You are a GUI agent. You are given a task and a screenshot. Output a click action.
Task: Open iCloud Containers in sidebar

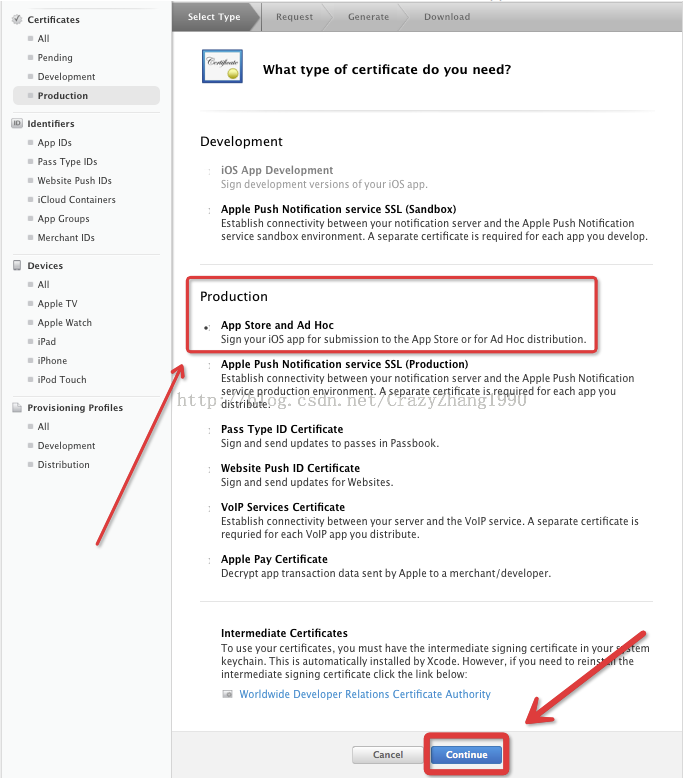click(x=76, y=199)
